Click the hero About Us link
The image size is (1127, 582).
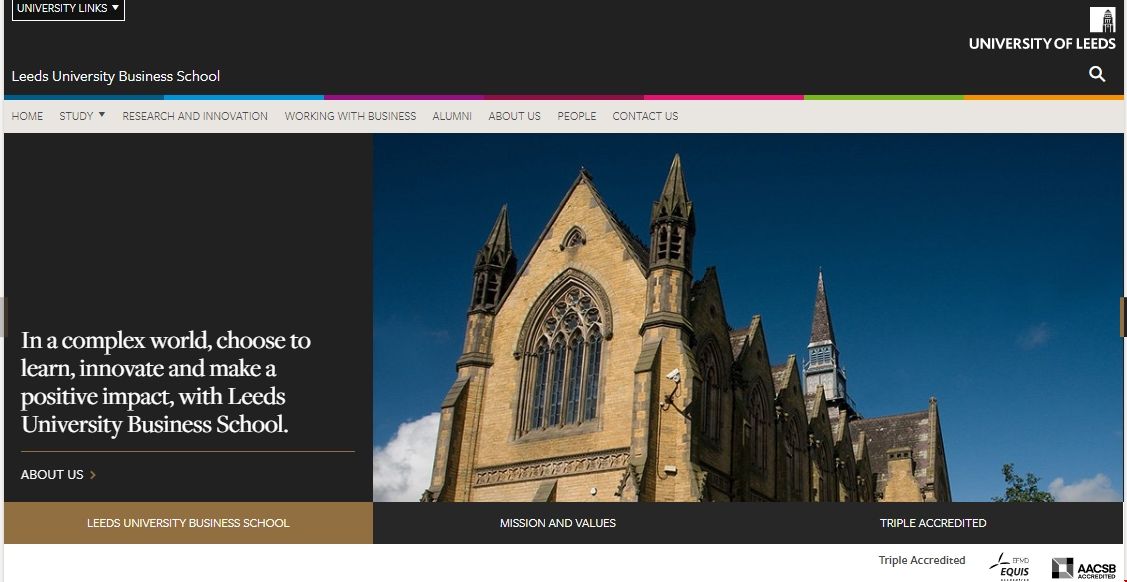(52, 475)
